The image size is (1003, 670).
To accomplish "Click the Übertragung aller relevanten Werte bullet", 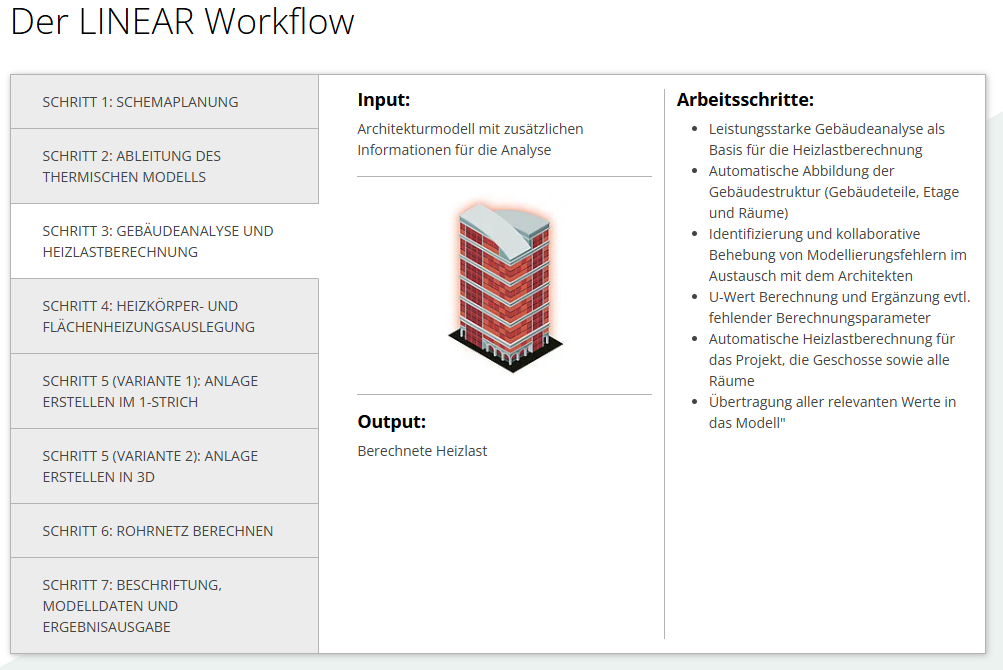I will pyautogui.click(x=831, y=412).
